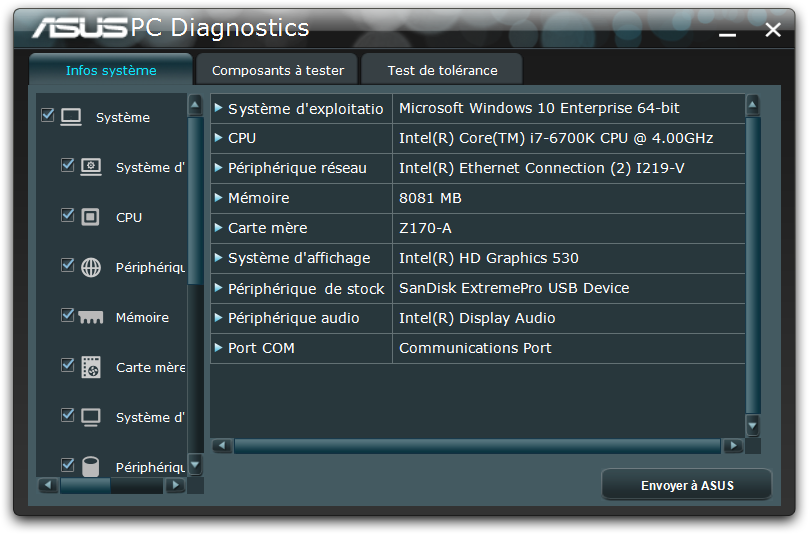The height and width of the screenshot is (534, 809).
Task: Click the Envoyer à ASUS button
Action: coord(687,485)
